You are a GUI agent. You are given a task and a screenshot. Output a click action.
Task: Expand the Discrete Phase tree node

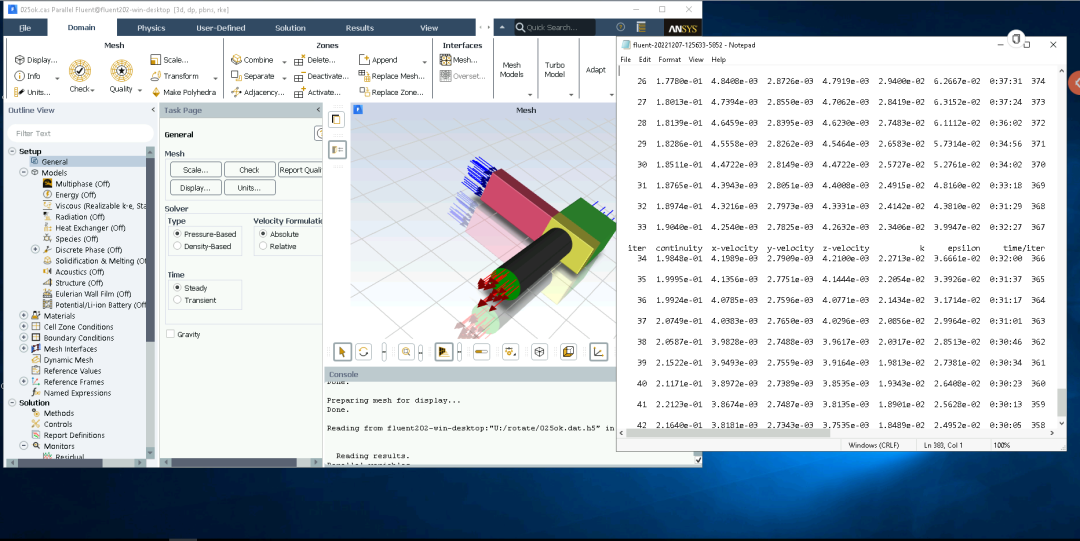[35, 249]
